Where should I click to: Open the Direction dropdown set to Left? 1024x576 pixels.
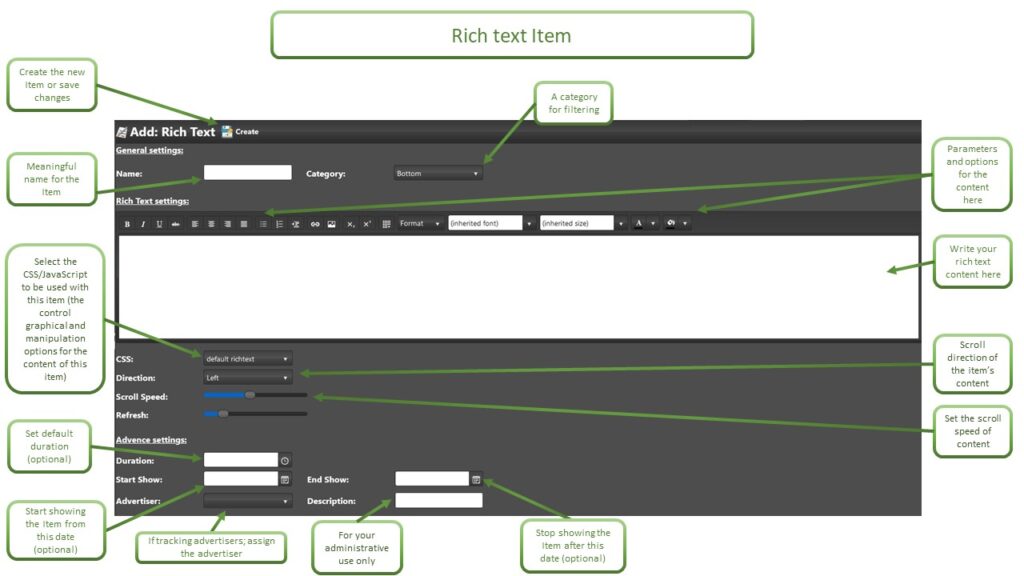coord(247,378)
